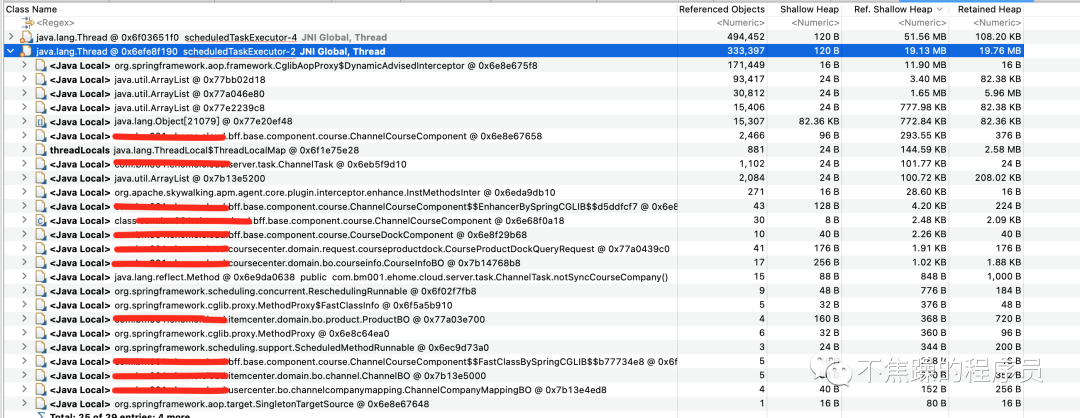
Task: Expand ArrayList @ 0x77bb02d18 node
Action: point(25,79)
